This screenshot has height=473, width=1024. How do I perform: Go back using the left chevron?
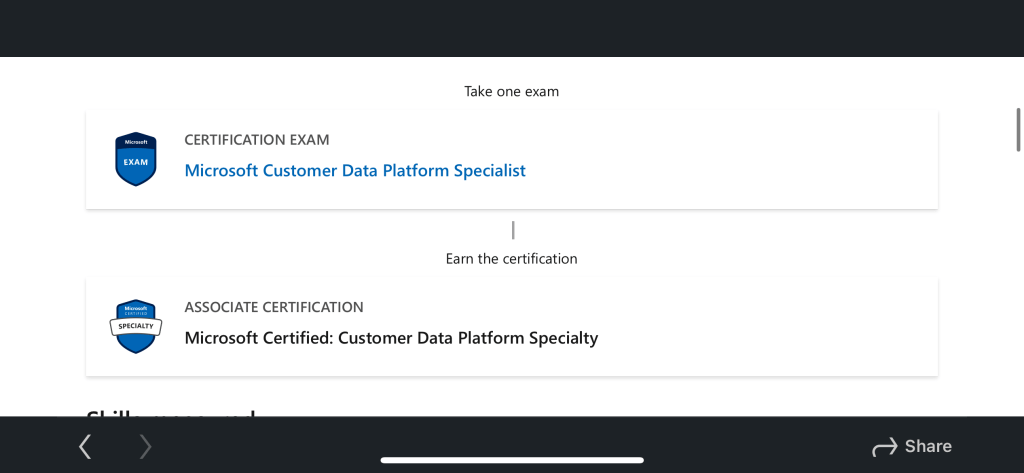85,446
